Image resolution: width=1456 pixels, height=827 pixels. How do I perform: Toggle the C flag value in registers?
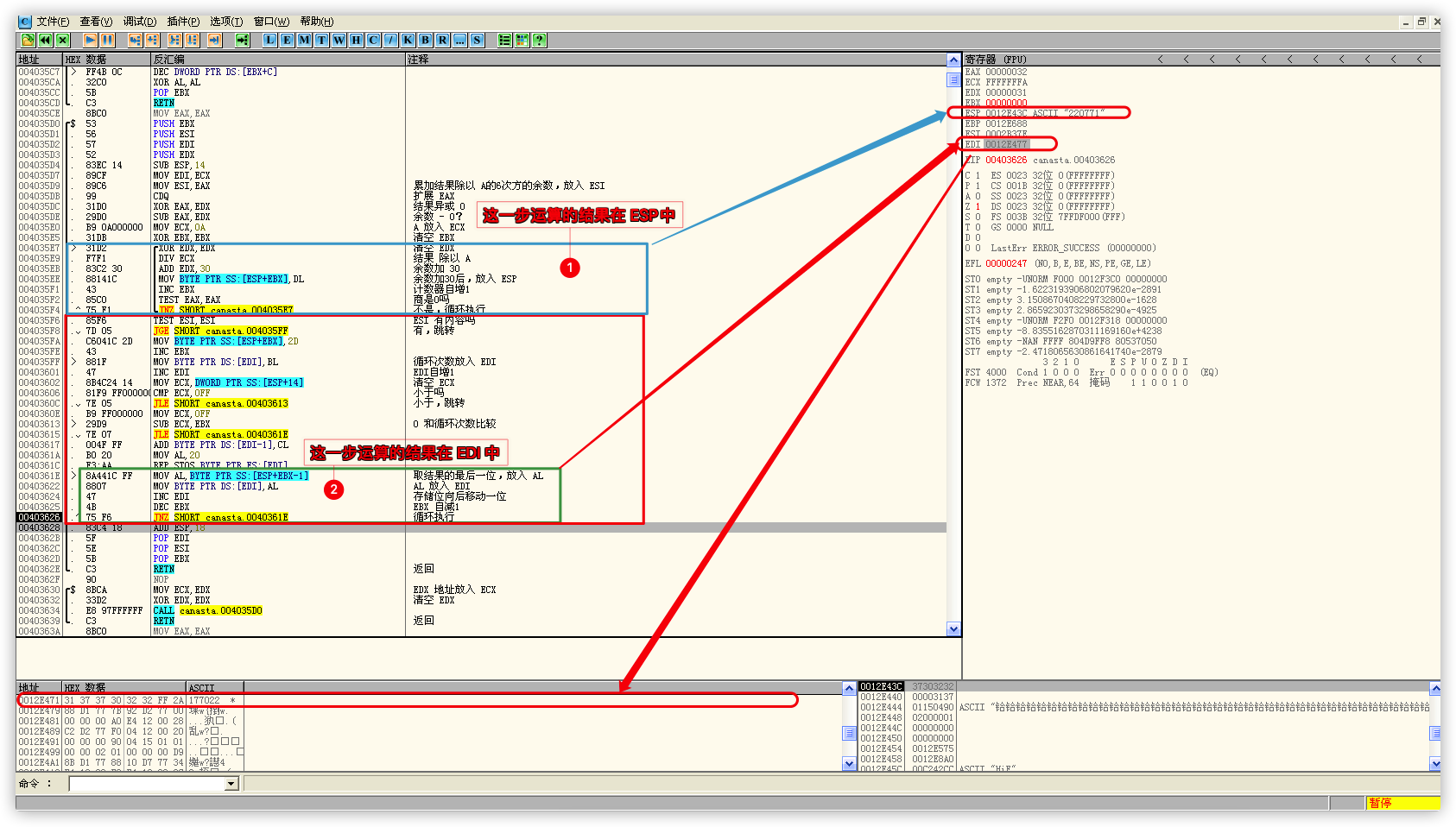(x=978, y=175)
